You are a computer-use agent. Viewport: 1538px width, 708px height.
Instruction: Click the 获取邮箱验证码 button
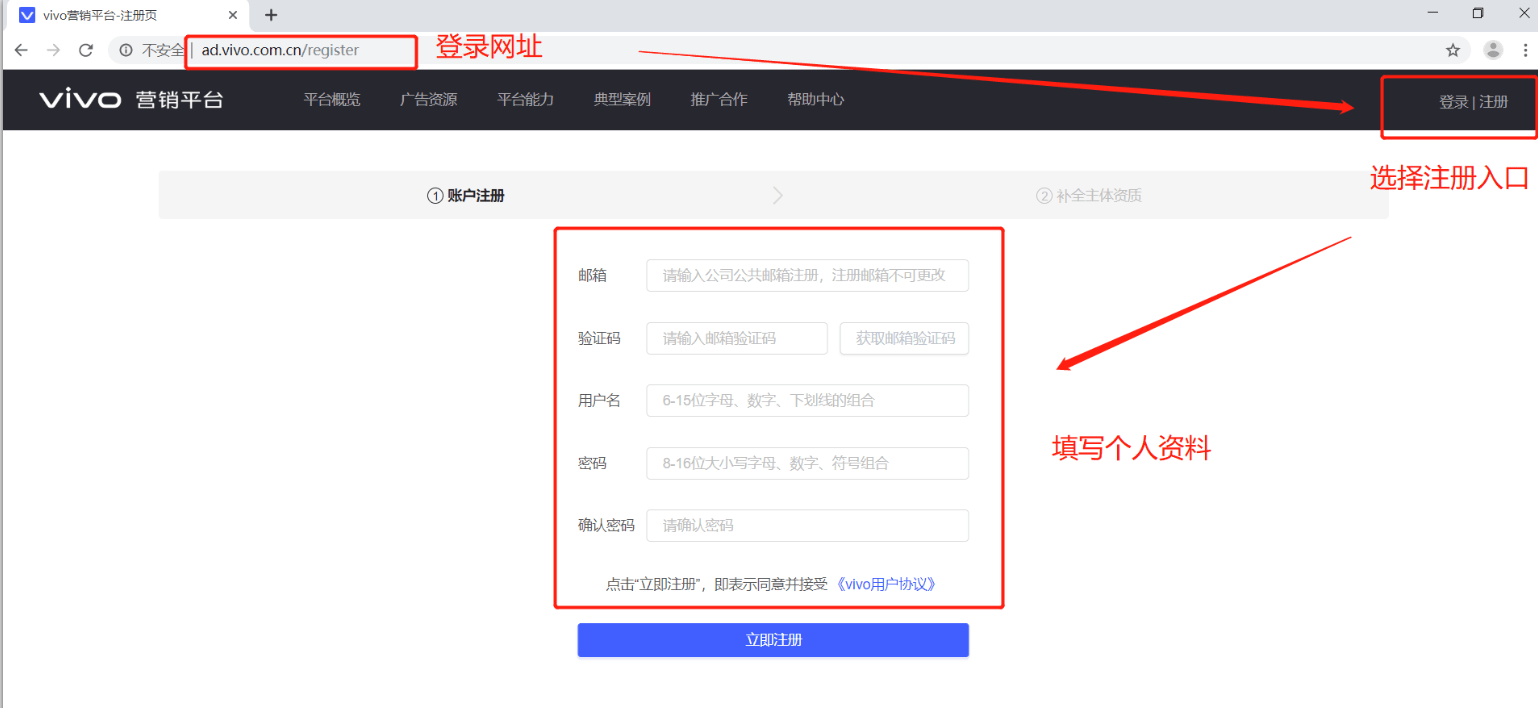tap(903, 338)
